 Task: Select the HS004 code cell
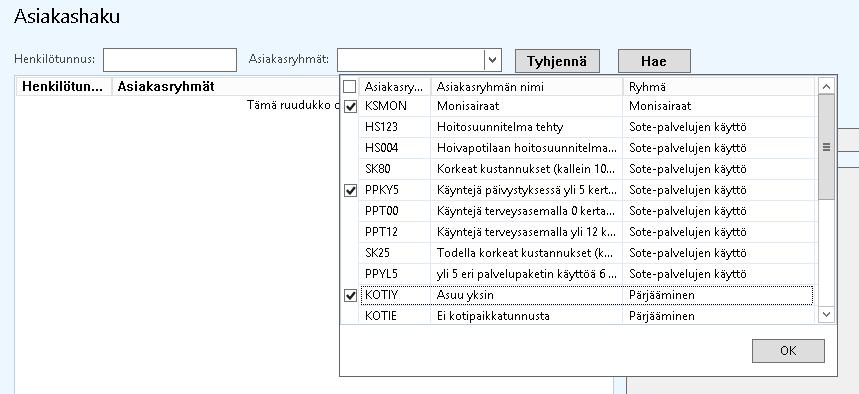[x=395, y=148]
